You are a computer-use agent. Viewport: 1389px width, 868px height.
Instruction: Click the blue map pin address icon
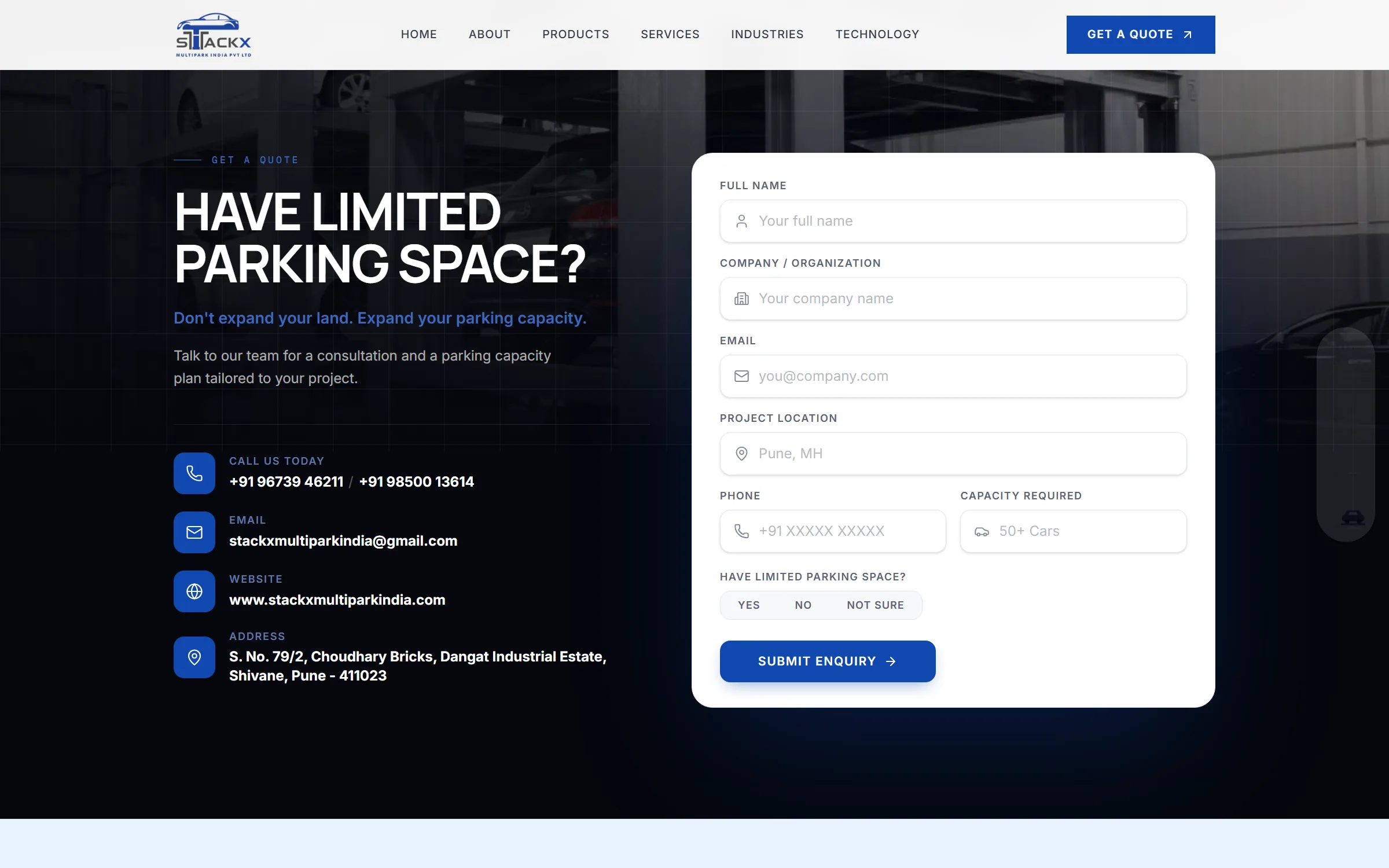click(x=194, y=657)
